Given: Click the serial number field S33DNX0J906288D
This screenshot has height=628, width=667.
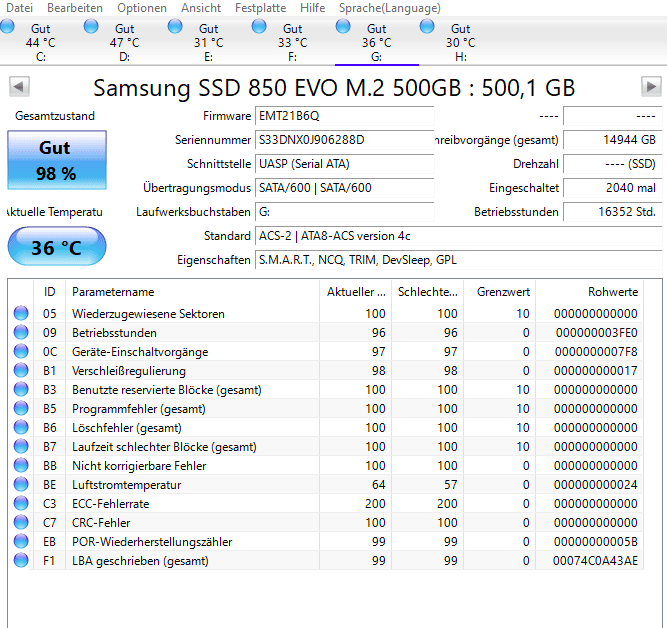Looking at the screenshot, I should (345, 140).
